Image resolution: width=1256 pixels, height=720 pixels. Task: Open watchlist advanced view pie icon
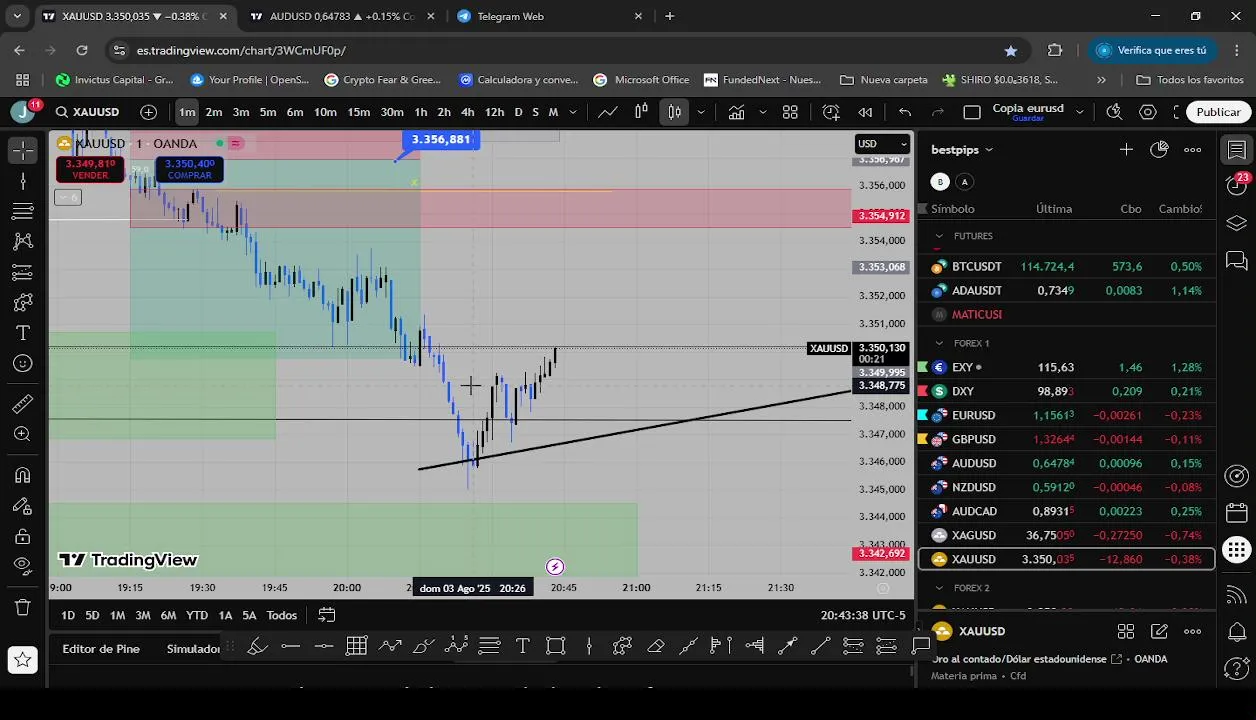(1159, 150)
